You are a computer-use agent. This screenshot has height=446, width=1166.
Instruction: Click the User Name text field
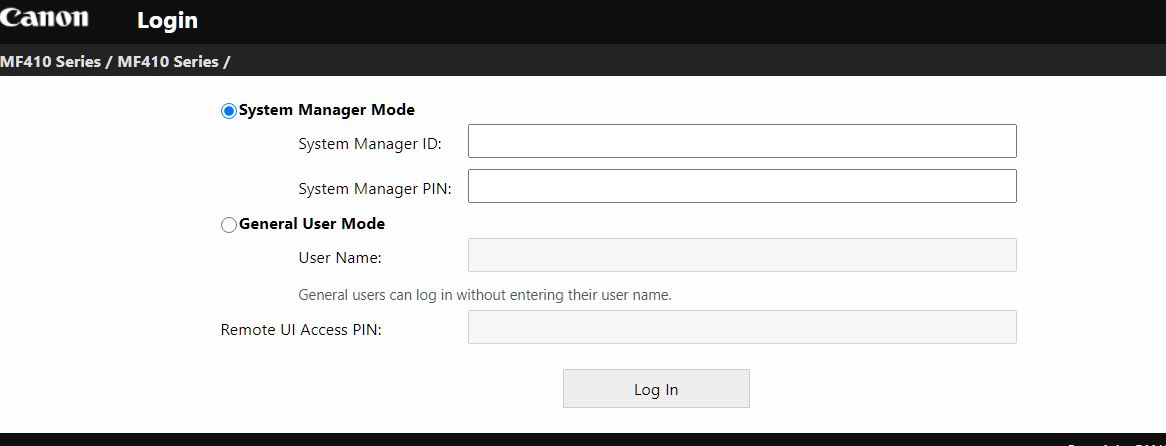point(742,255)
